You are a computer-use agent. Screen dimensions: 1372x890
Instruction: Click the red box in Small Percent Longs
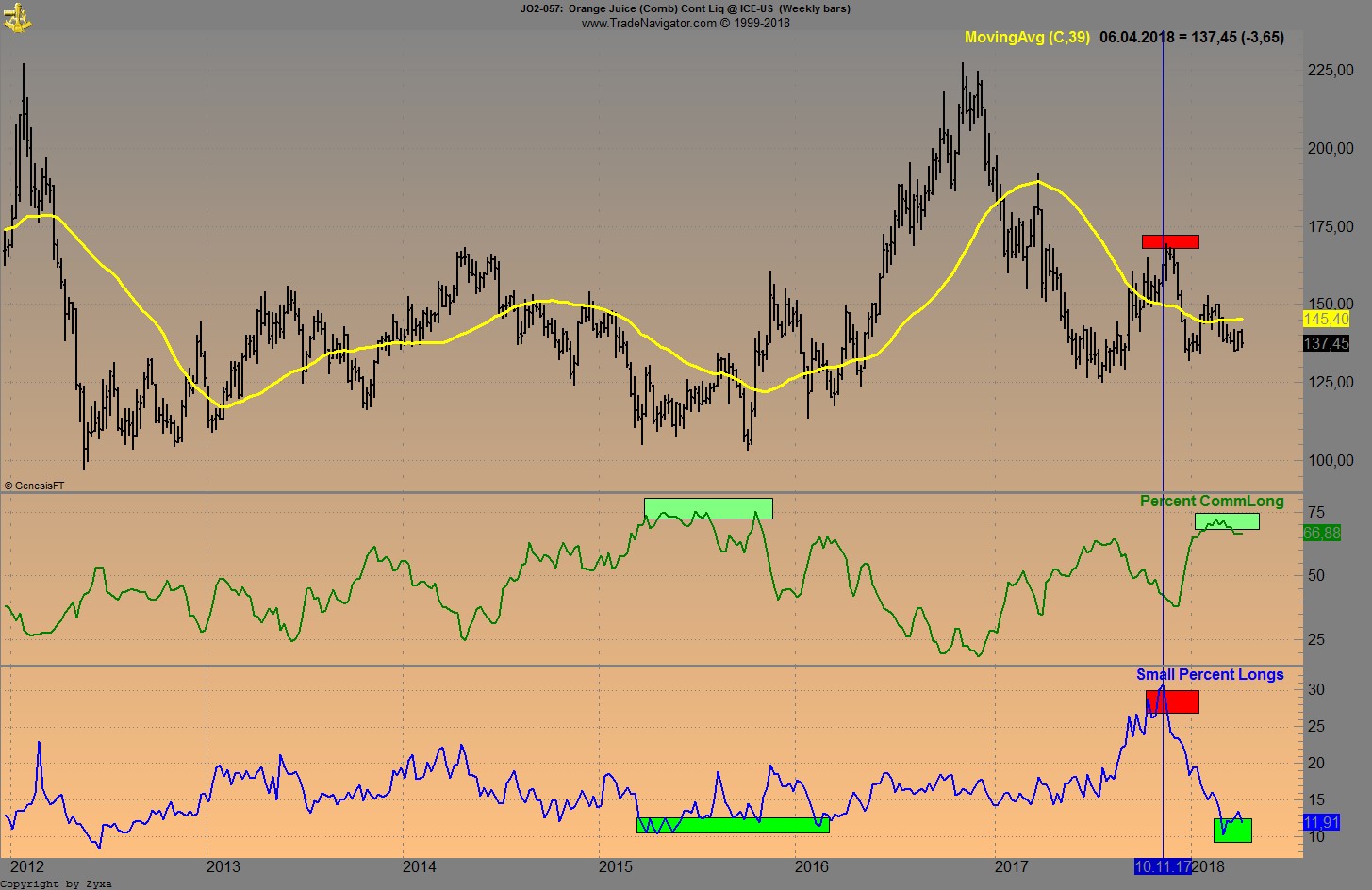[x=1172, y=701]
